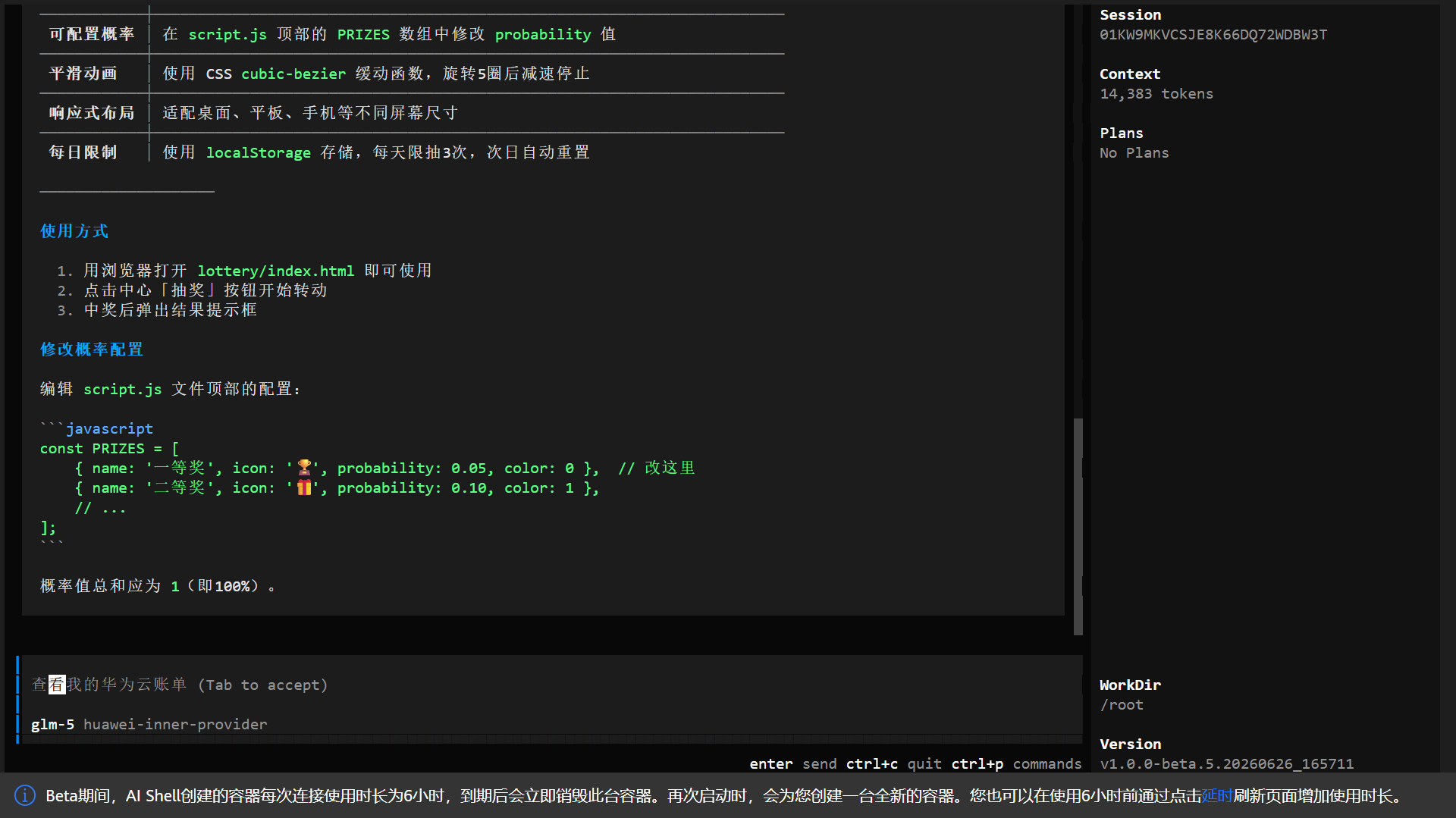
Task: Click the 每日限制 table row label
Action: [83, 152]
